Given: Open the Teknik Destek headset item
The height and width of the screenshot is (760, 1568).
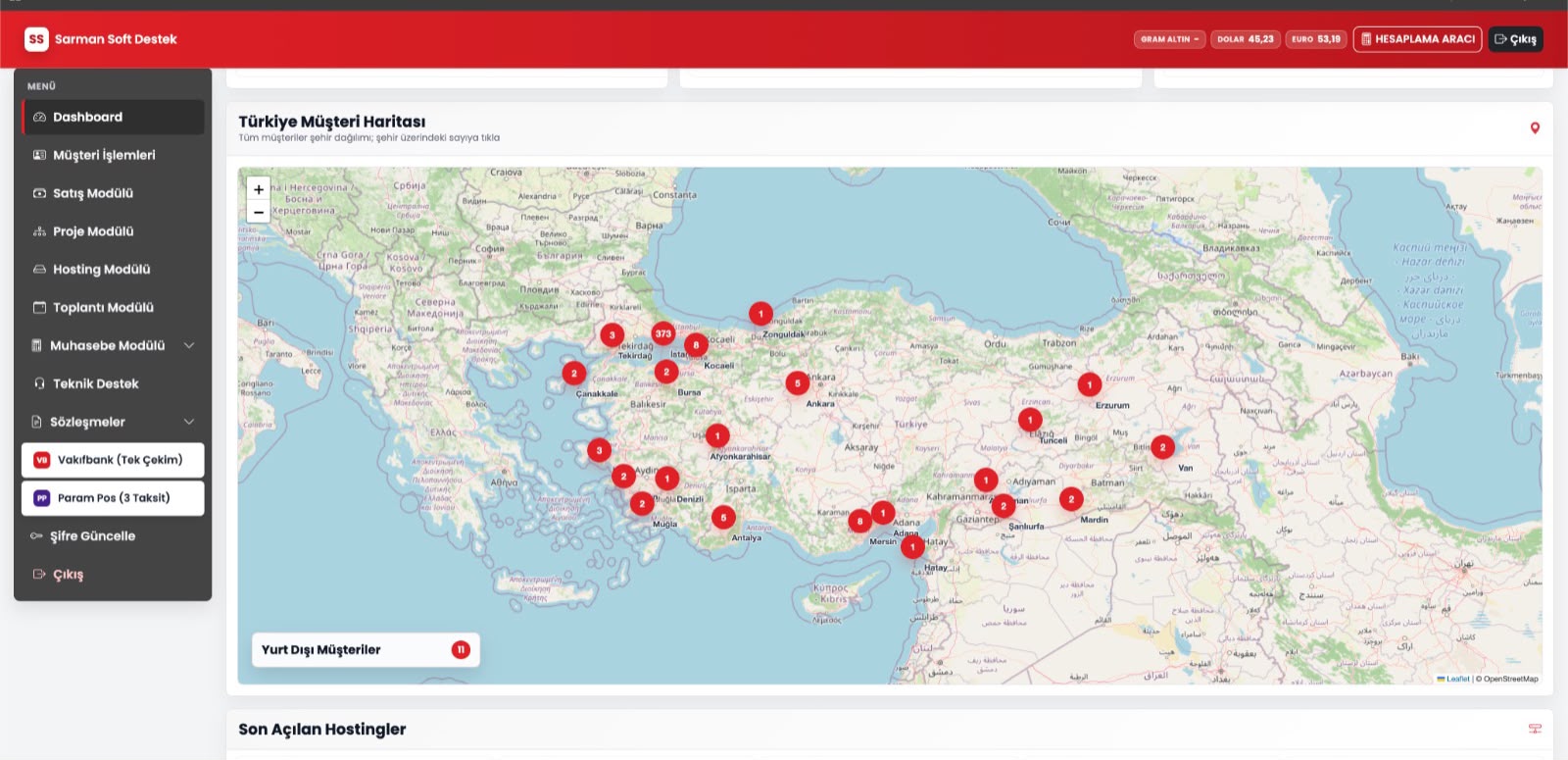Looking at the screenshot, I should pos(113,383).
